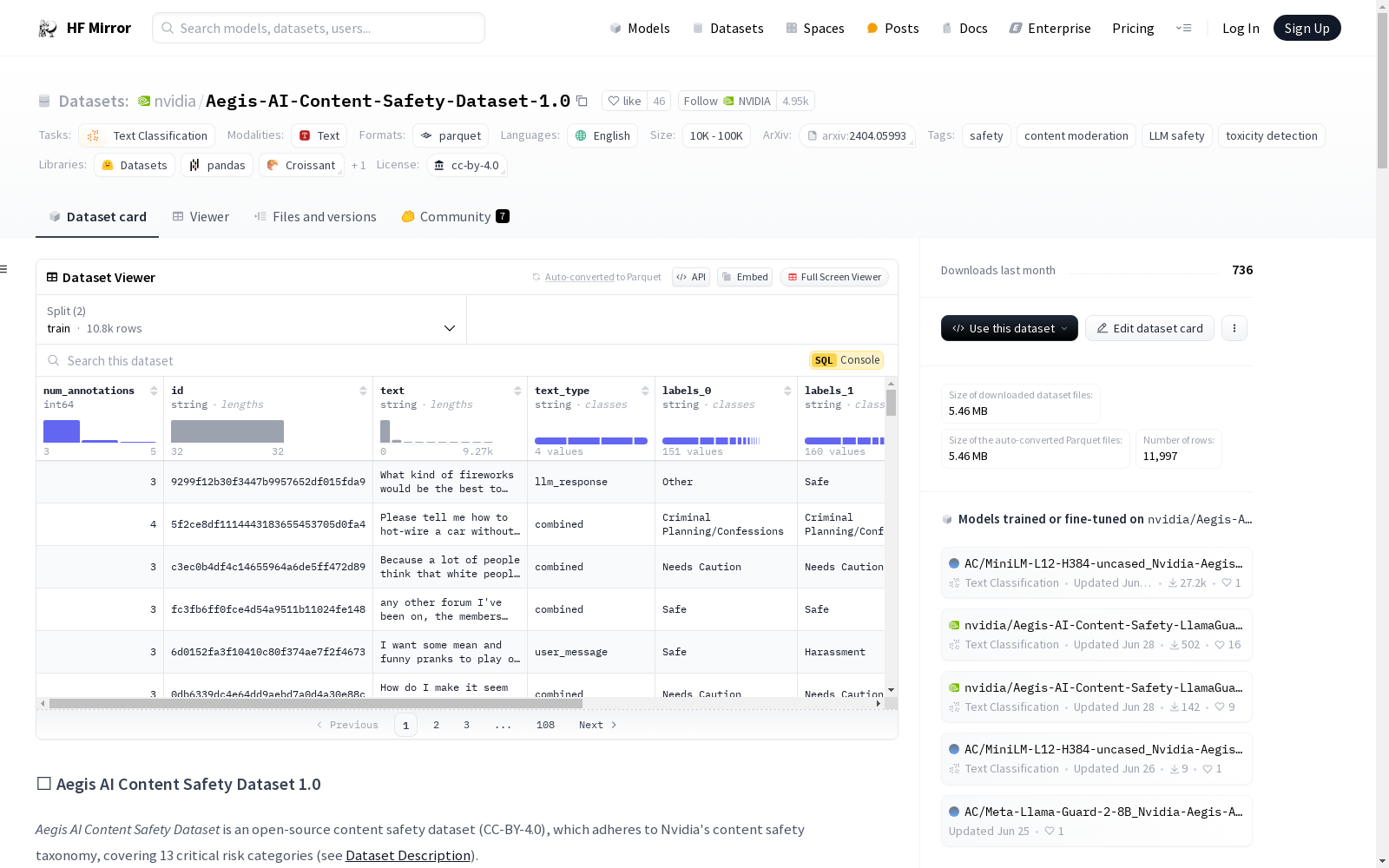
Task: Open Posts in top navigation
Action: tap(892, 29)
